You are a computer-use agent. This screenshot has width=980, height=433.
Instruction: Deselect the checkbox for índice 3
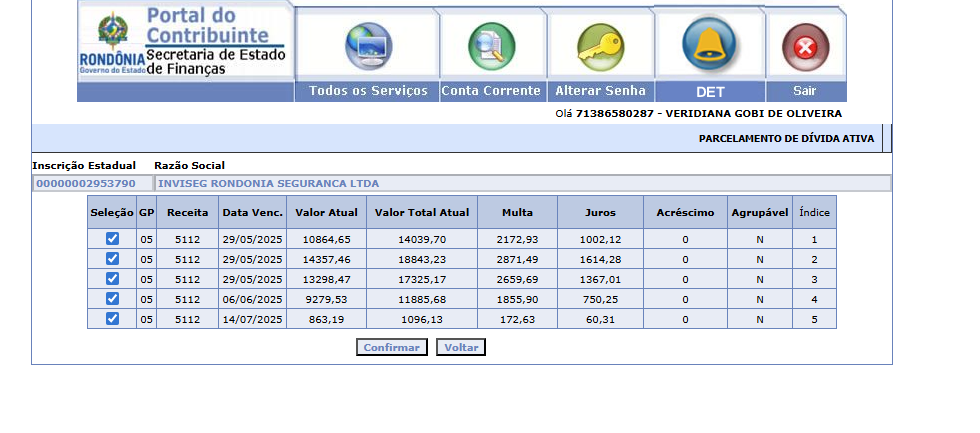112,279
